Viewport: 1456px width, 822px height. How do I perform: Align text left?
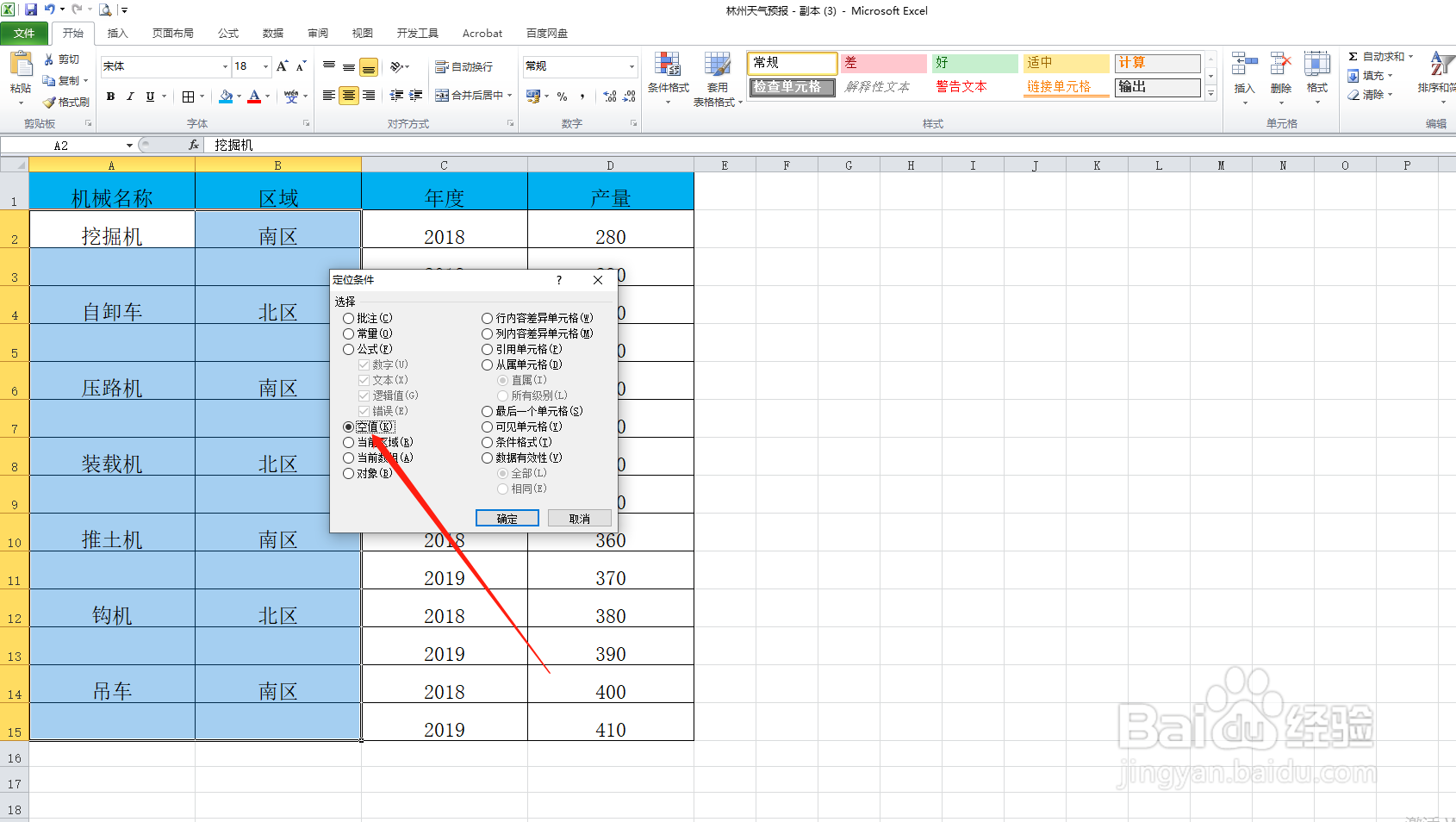click(329, 96)
